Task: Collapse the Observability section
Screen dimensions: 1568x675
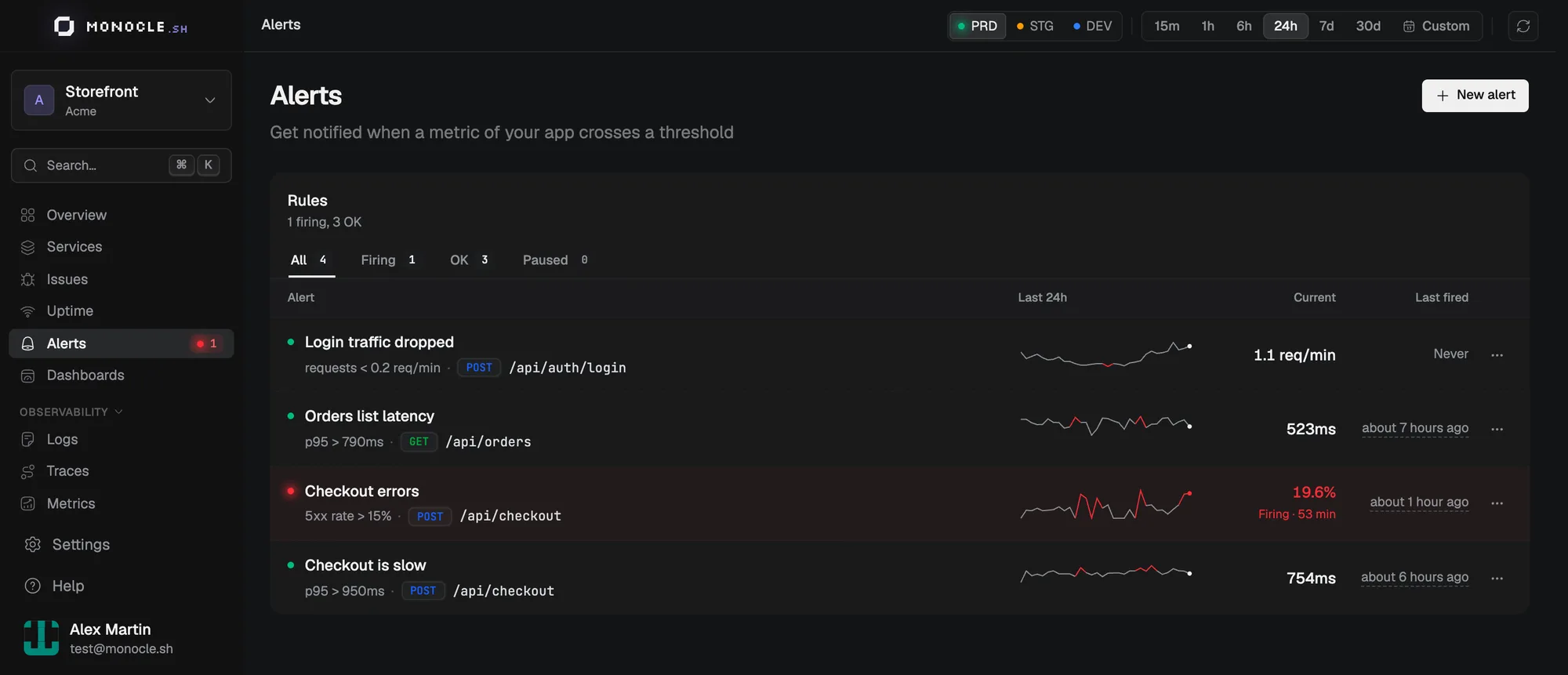Action: click(x=71, y=412)
